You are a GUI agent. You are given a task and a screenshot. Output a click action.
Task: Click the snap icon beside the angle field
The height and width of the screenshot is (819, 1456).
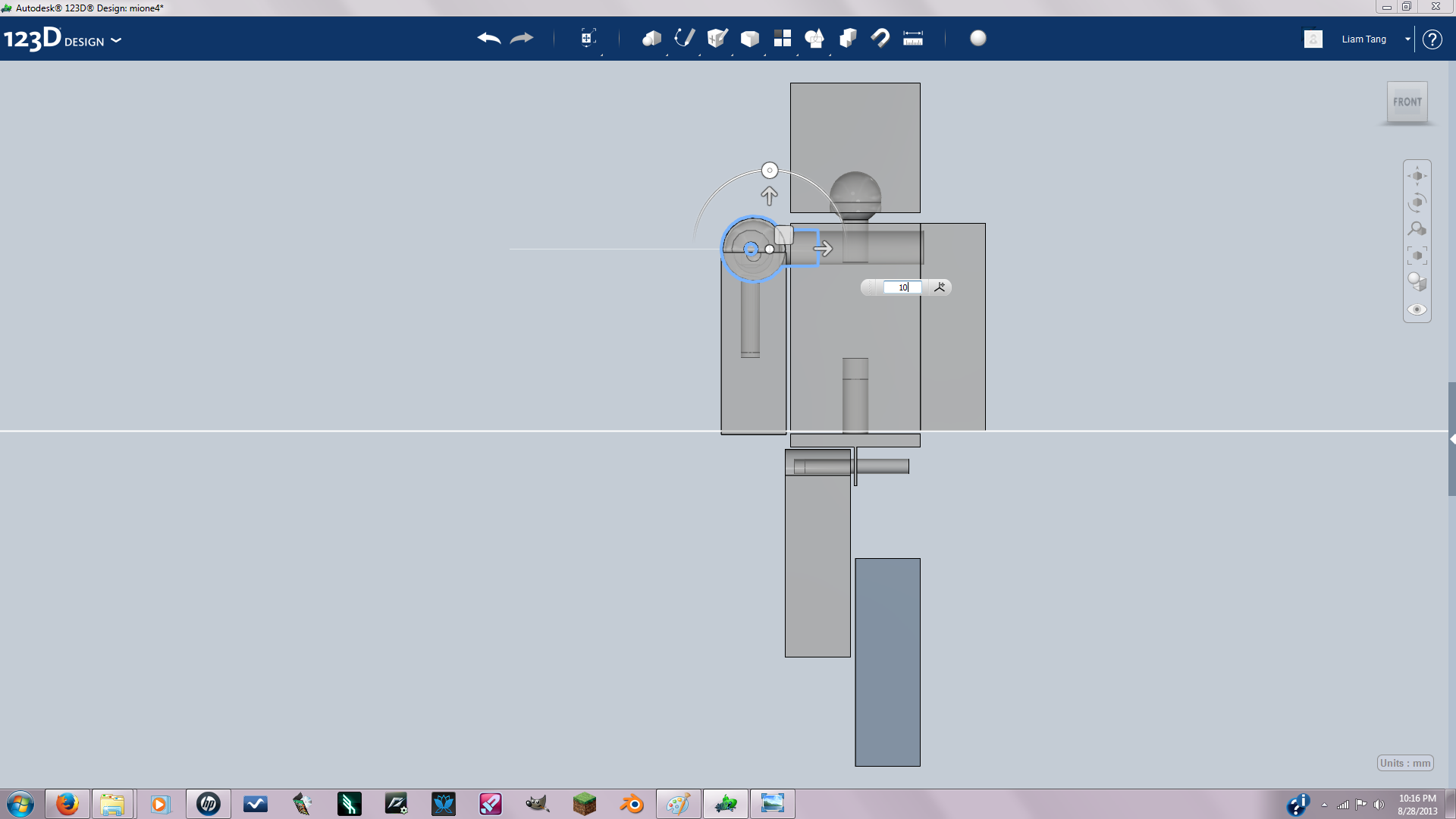point(940,287)
